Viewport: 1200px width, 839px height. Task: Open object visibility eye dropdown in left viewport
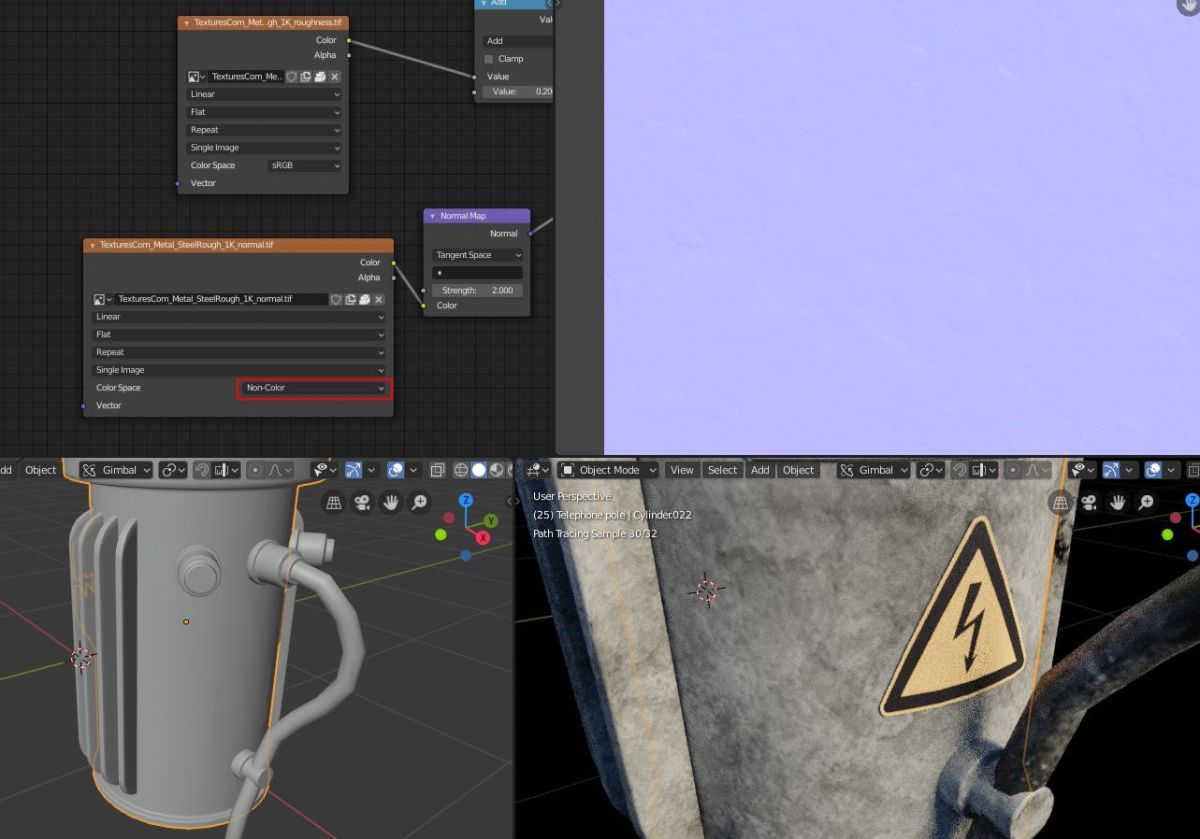click(x=325, y=470)
